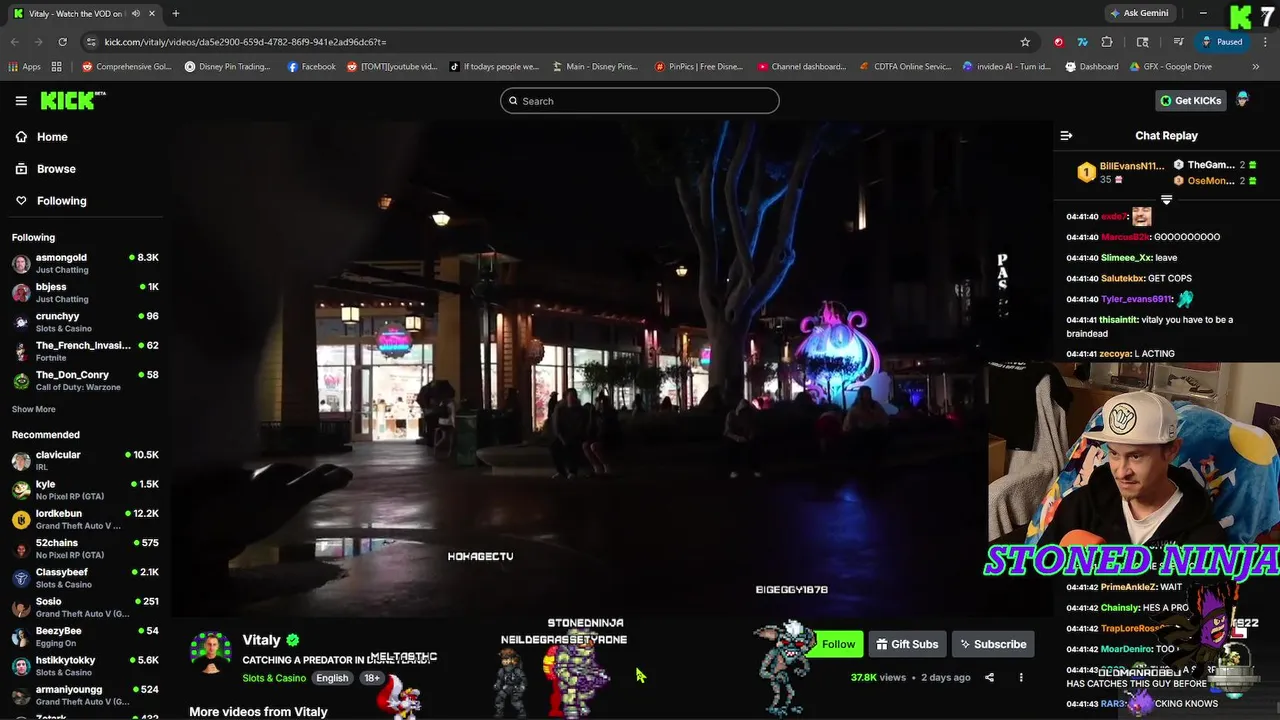Click BillEvansN11 top gifter entry

[x=1121, y=172]
